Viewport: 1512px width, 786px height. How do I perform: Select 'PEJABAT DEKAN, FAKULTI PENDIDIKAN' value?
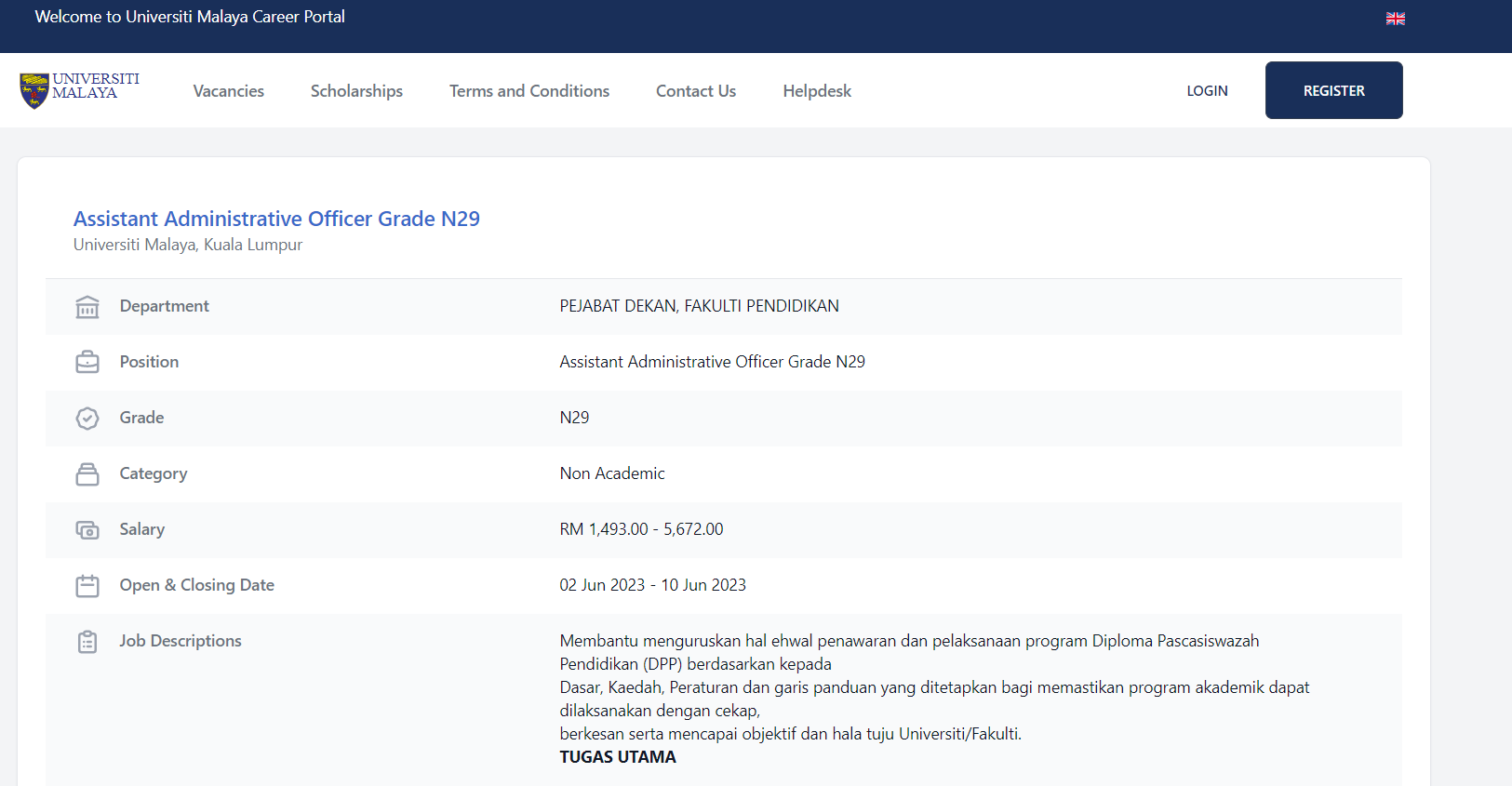tap(699, 306)
